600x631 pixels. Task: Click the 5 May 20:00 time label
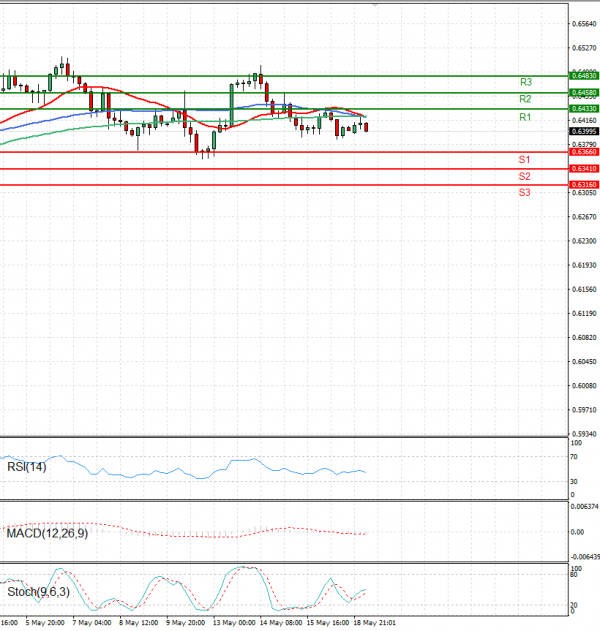[45, 623]
